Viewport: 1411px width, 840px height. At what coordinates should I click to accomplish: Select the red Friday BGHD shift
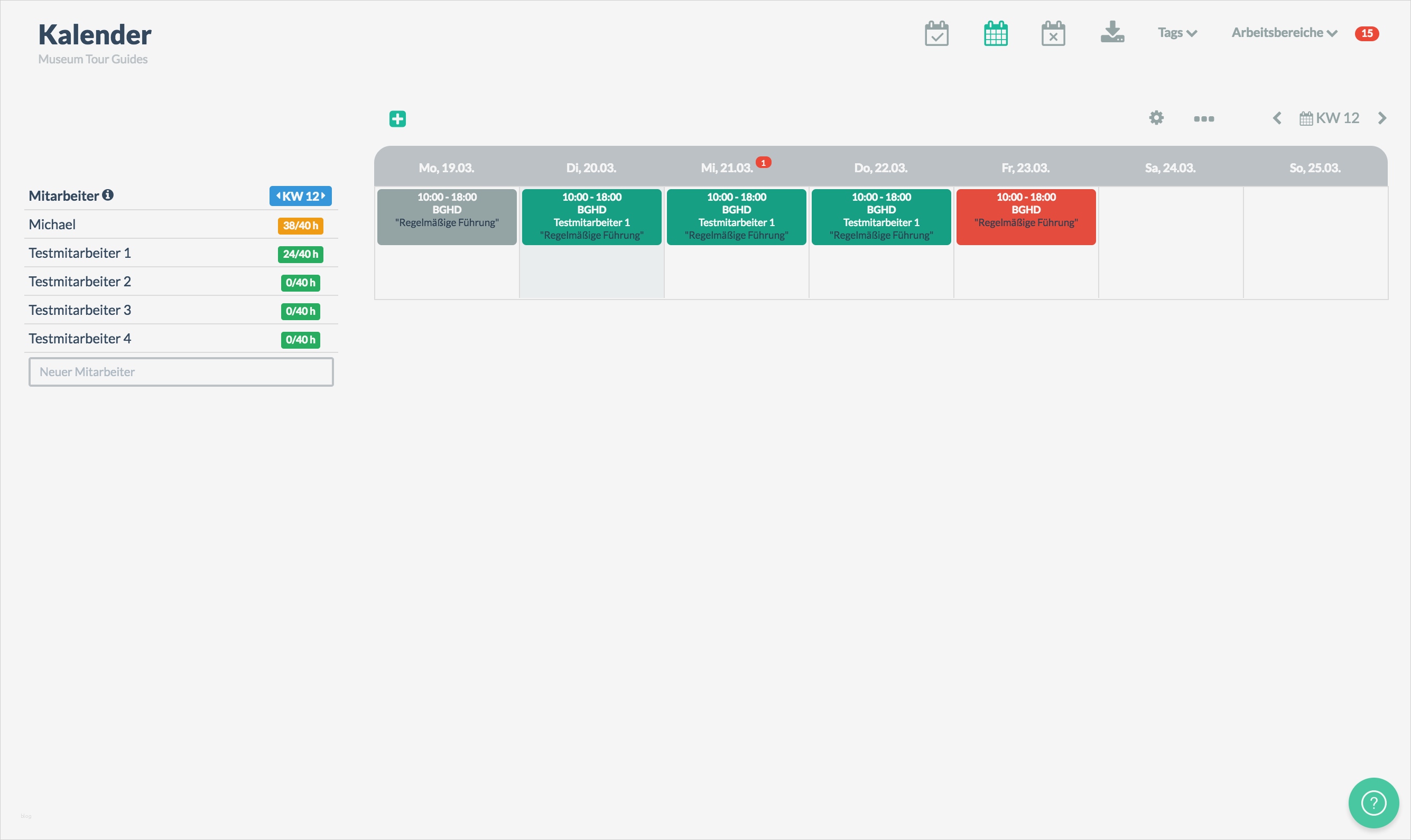tap(1026, 216)
